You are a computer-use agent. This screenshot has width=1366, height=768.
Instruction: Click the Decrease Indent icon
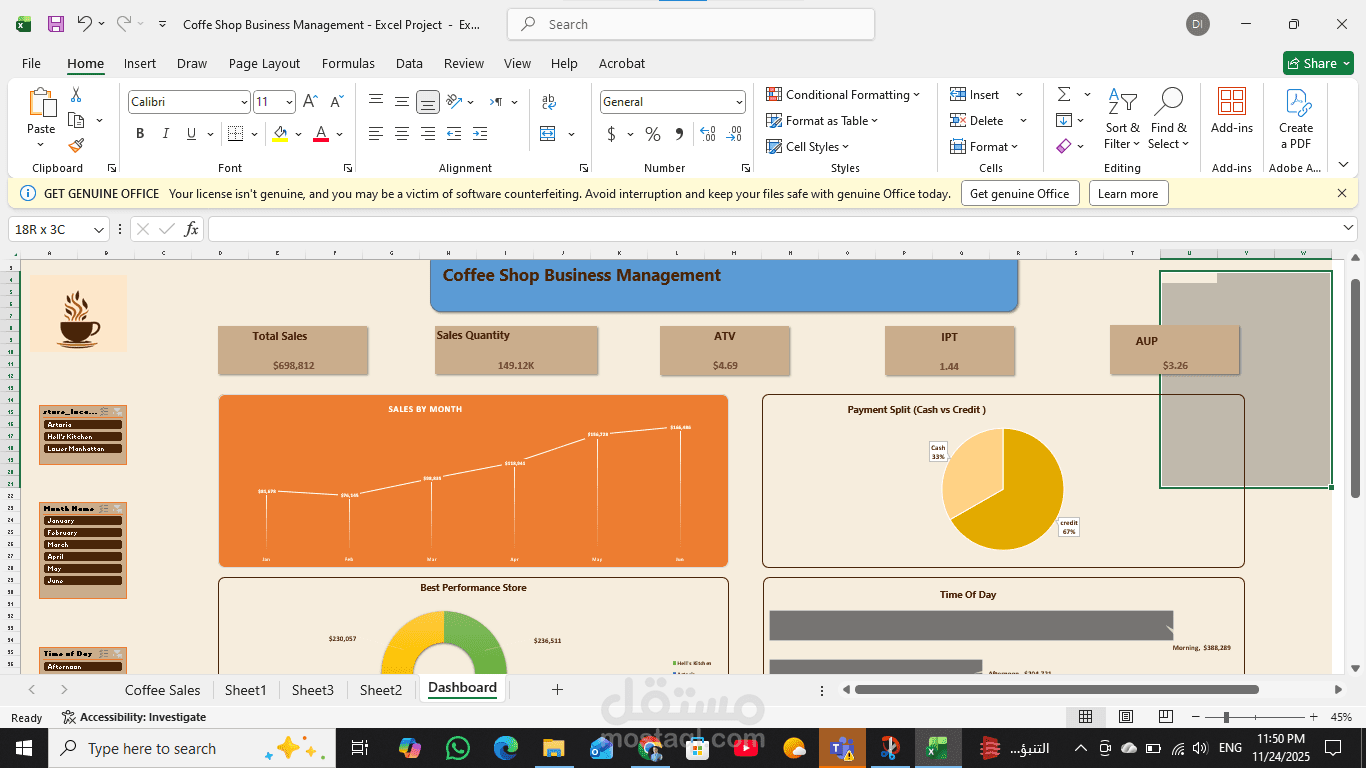coord(454,134)
